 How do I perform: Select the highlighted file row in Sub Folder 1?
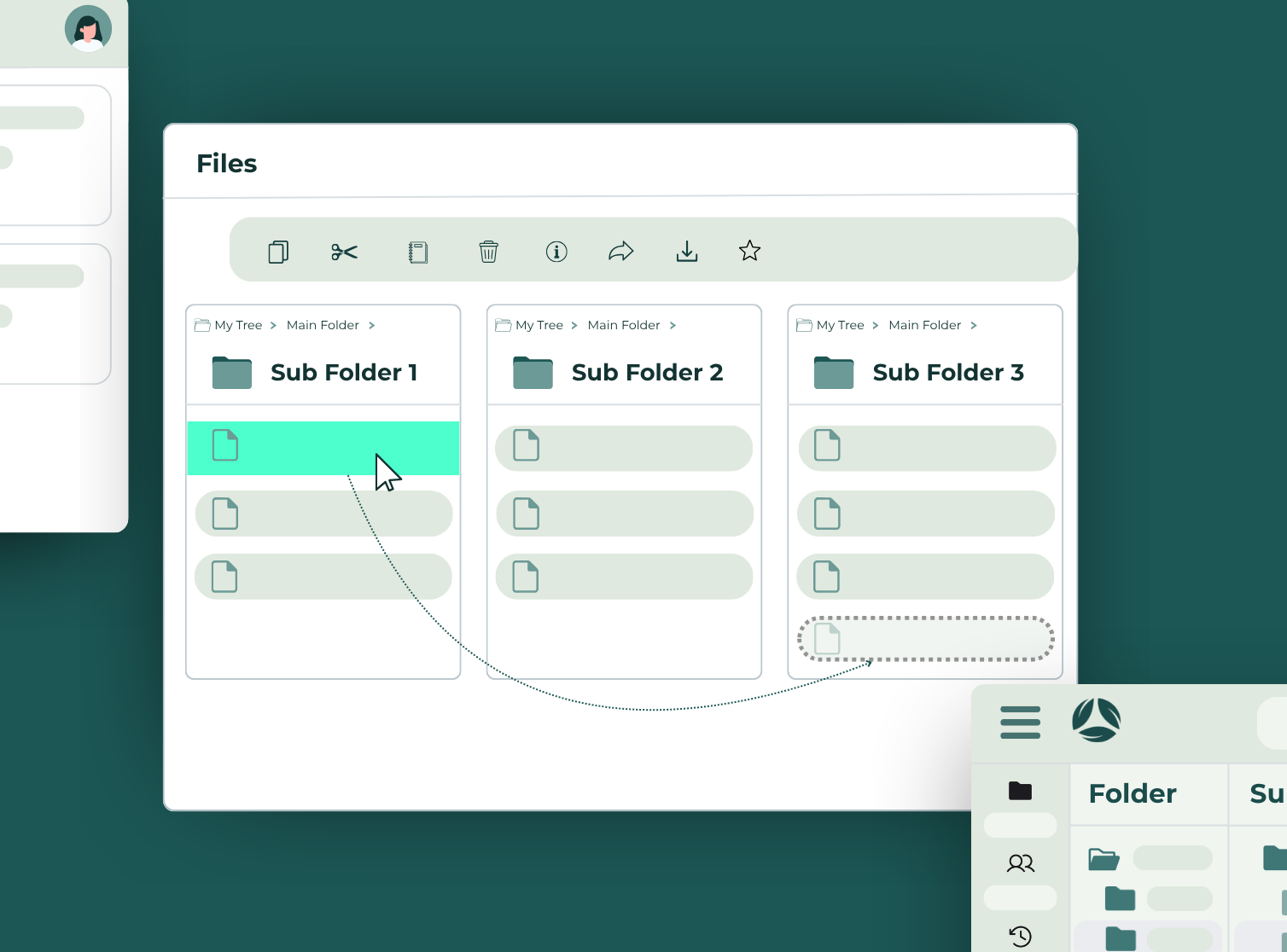(323, 448)
